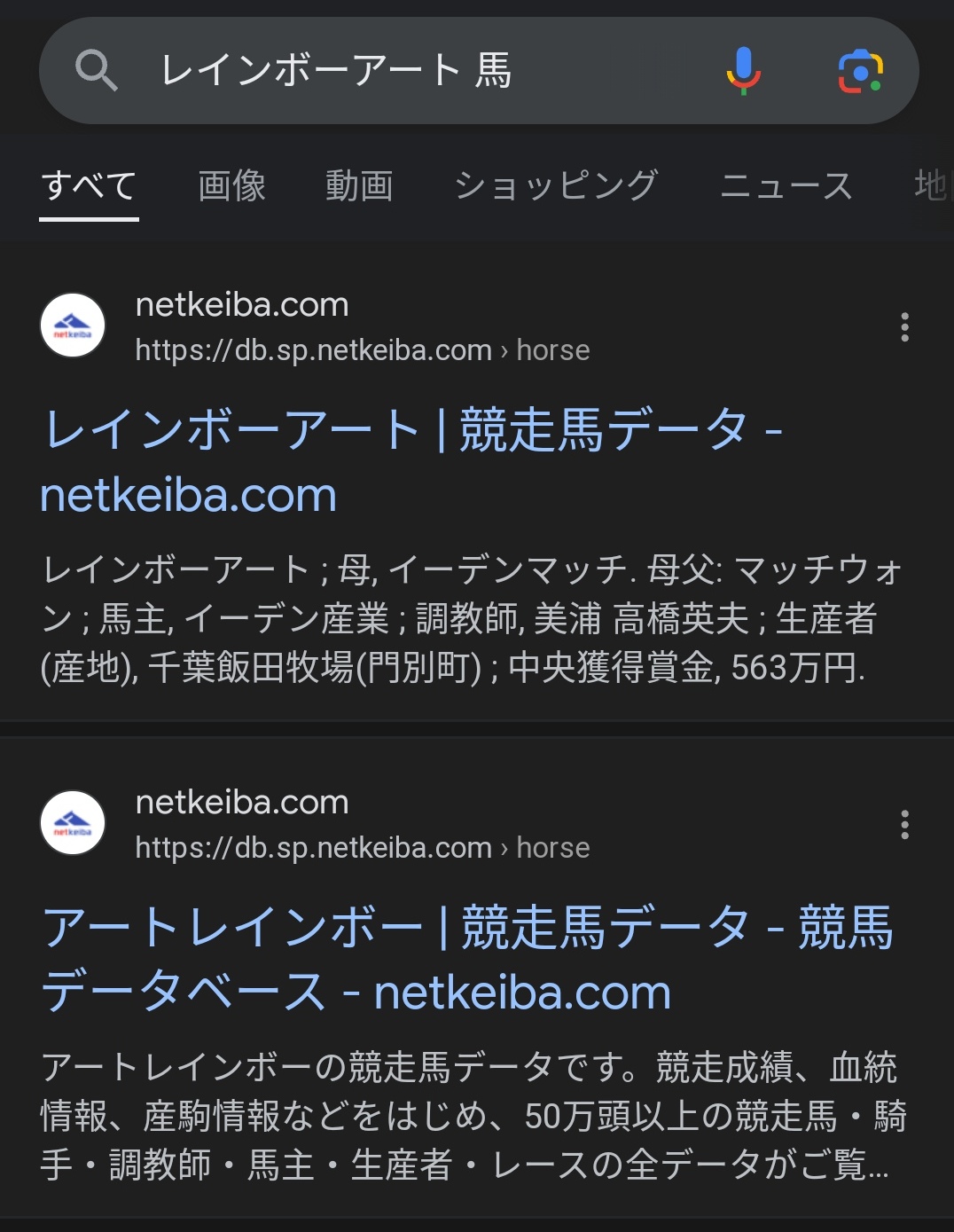Tap the search magnifier icon
Viewport: 954px width, 1232px height.
click(x=96, y=70)
